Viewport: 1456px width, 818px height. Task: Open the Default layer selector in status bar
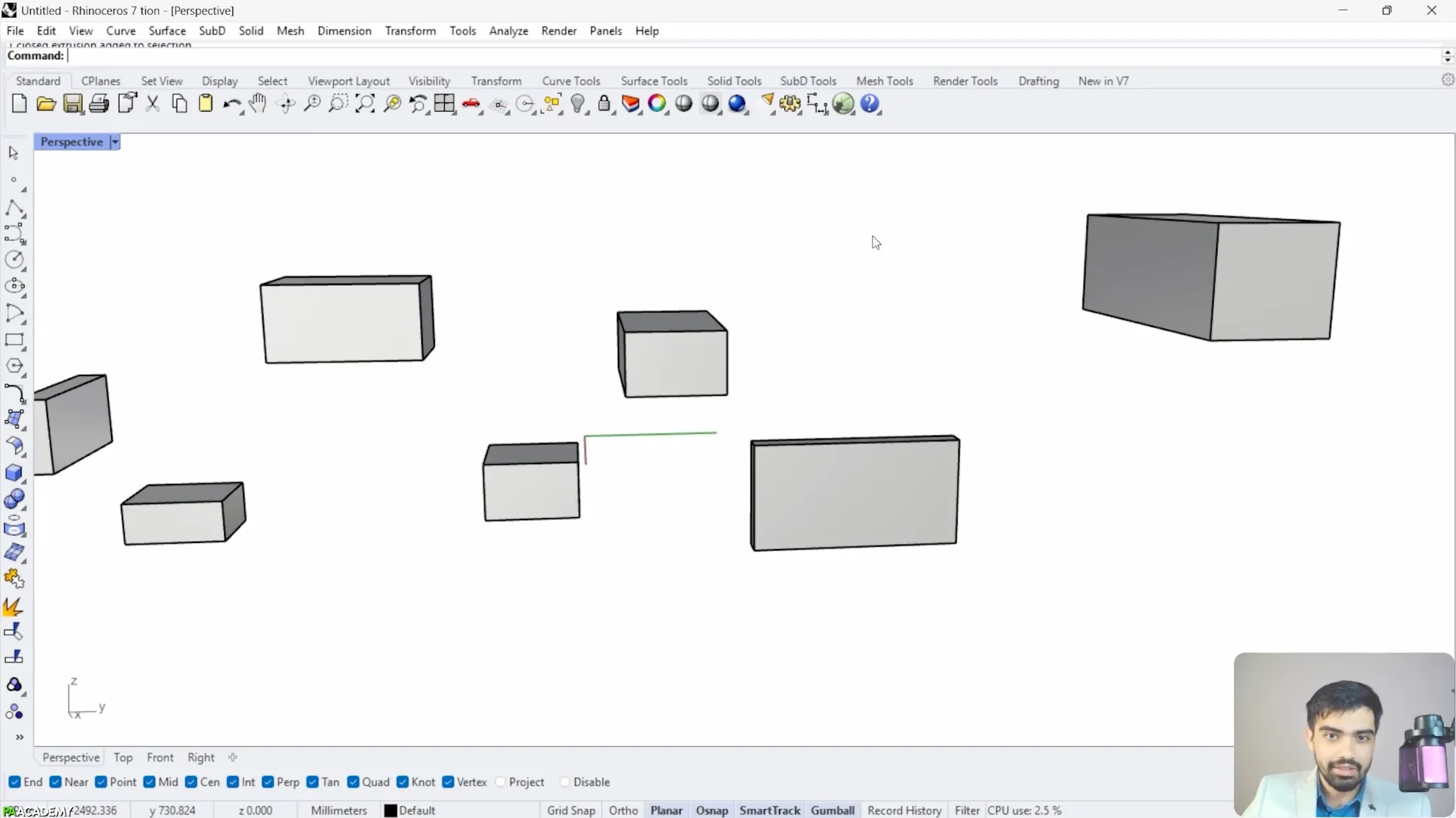pyautogui.click(x=410, y=810)
